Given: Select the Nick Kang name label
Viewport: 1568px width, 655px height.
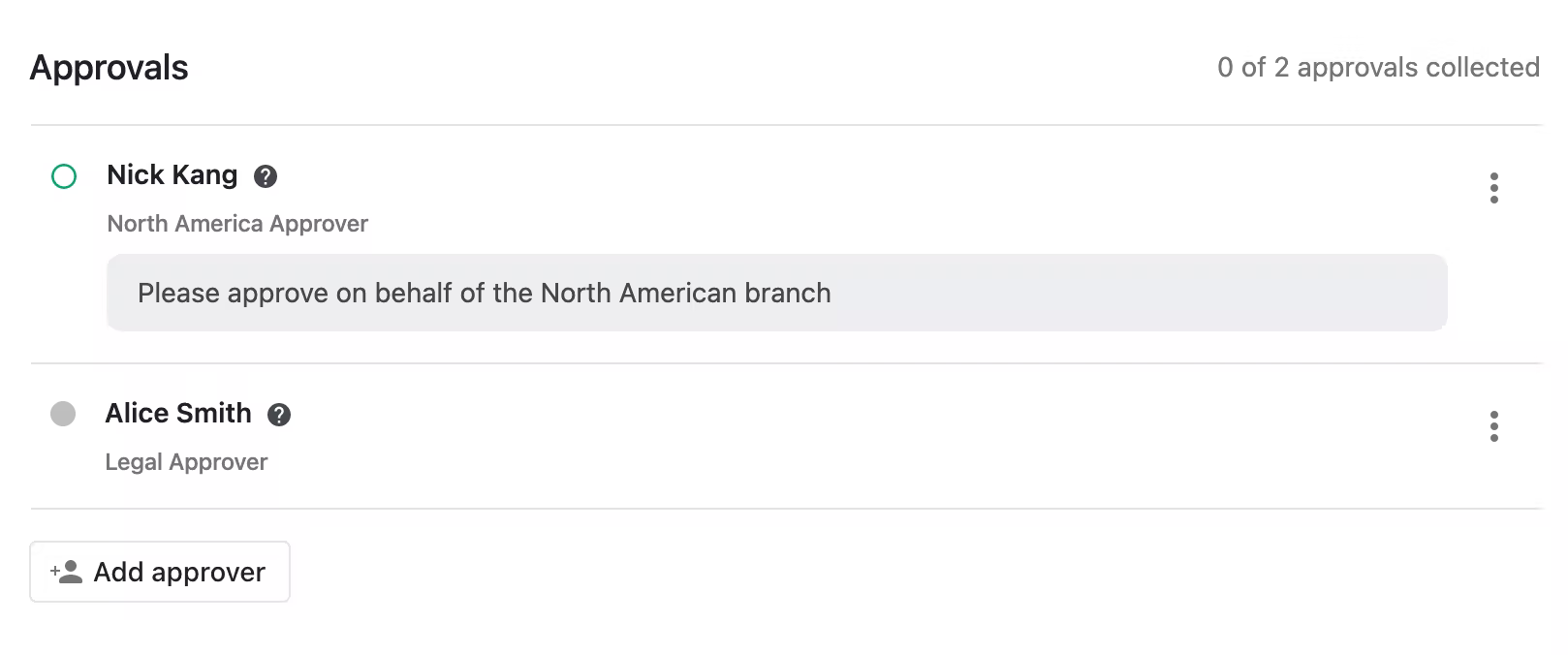Looking at the screenshot, I should 172,174.
